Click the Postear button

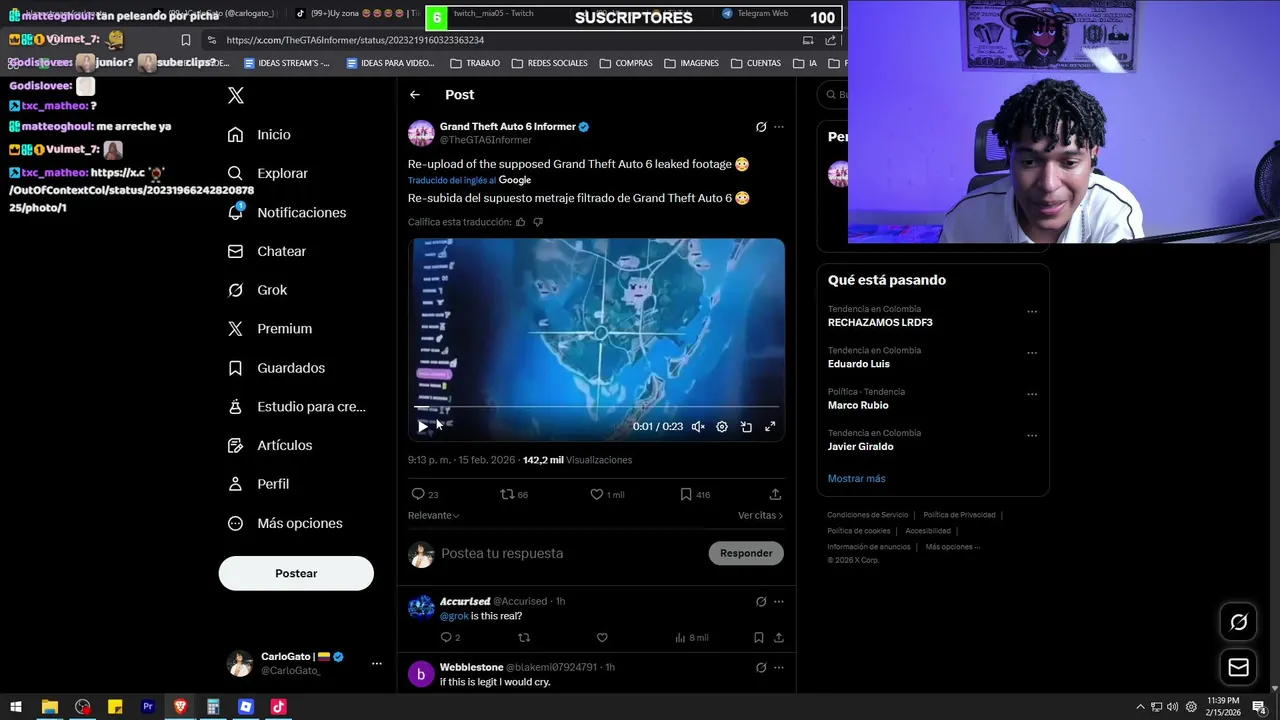click(296, 573)
